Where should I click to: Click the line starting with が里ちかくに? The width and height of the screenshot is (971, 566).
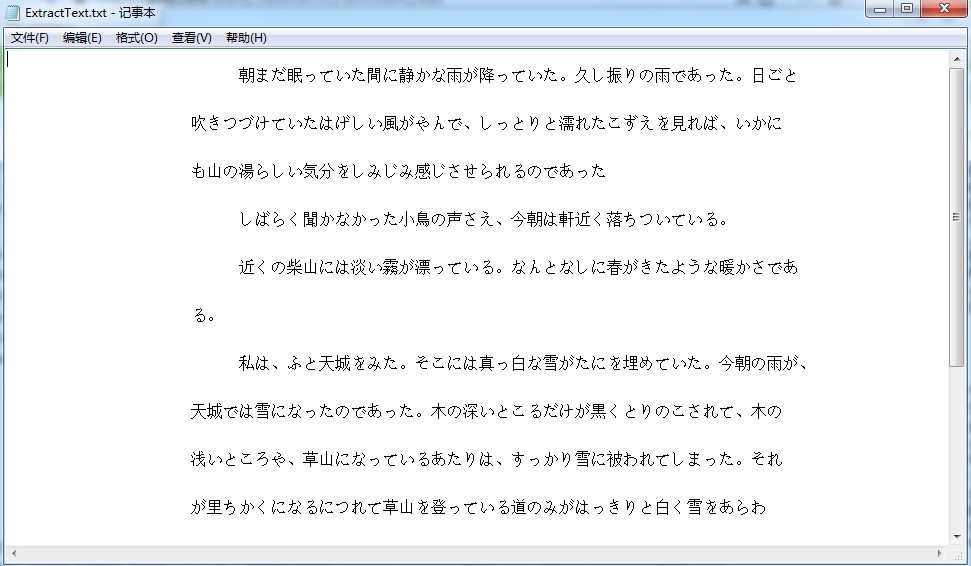[x=479, y=507]
